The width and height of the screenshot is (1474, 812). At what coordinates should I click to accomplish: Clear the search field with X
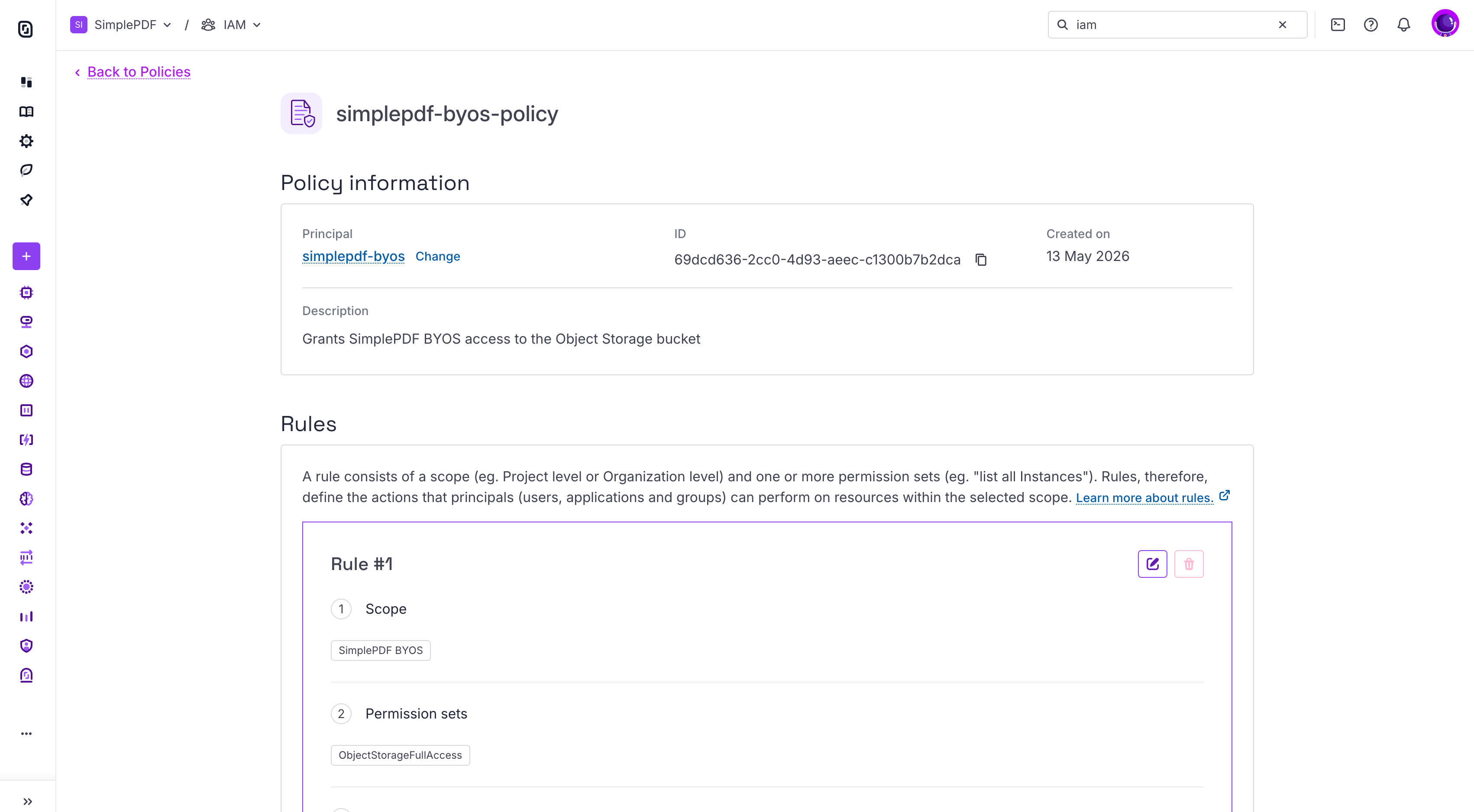[x=1282, y=25]
